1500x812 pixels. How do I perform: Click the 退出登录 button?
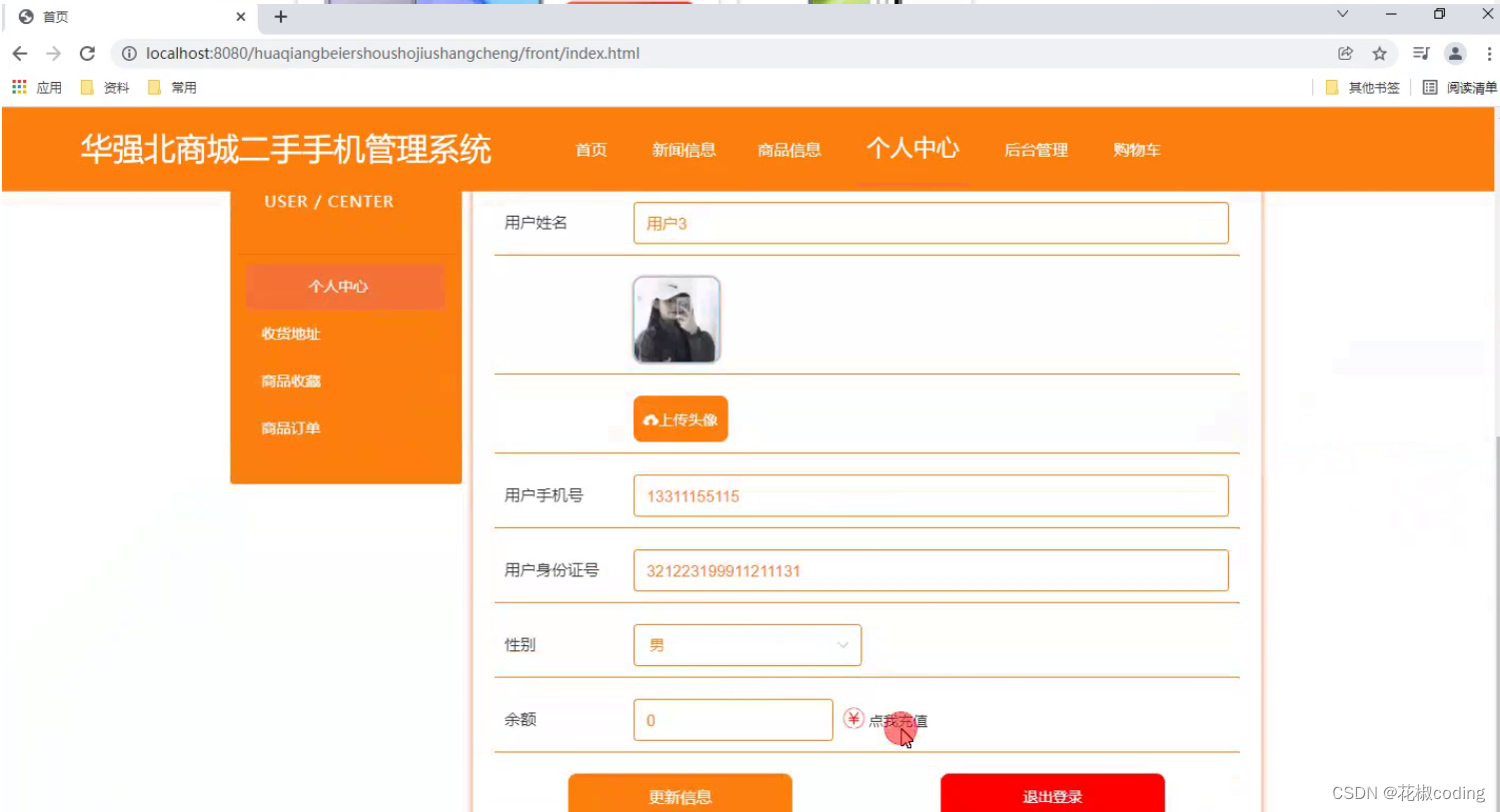coord(1052,796)
